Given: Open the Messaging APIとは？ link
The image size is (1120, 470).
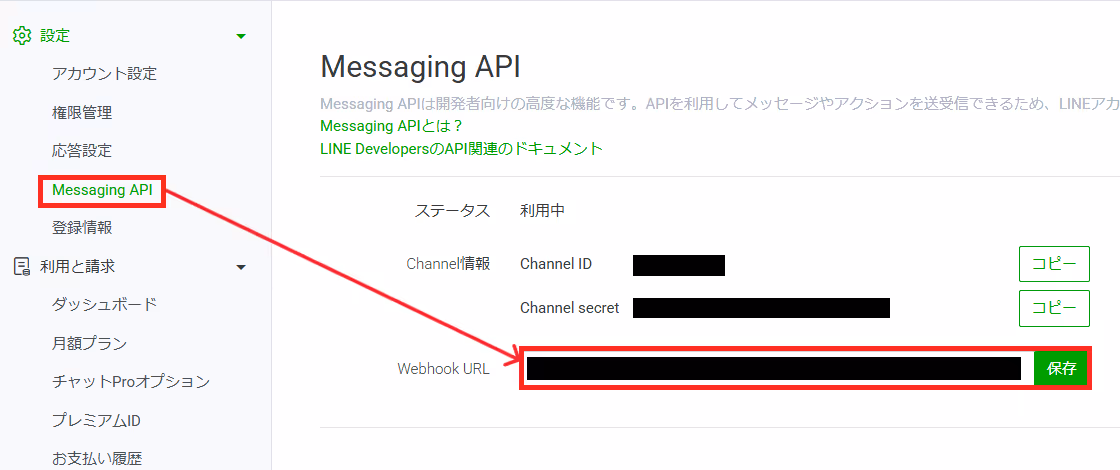Looking at the screenshot, I should point(392,126).
